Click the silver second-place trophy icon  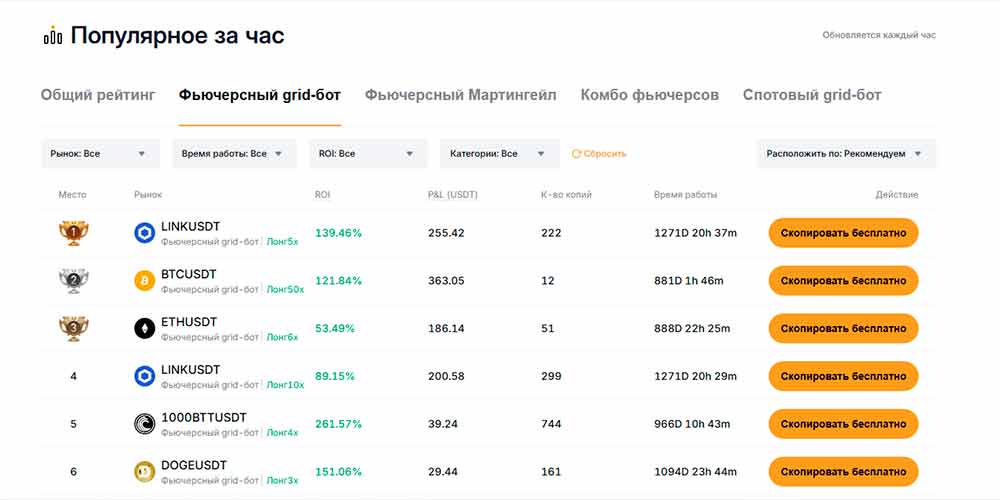click(73, 281)
